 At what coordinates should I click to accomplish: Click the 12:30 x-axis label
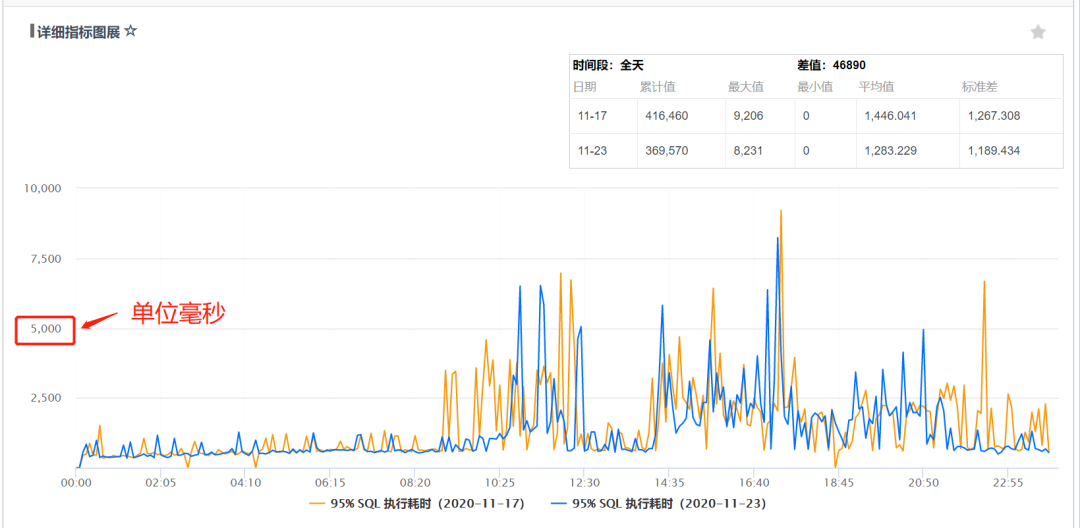584,481
